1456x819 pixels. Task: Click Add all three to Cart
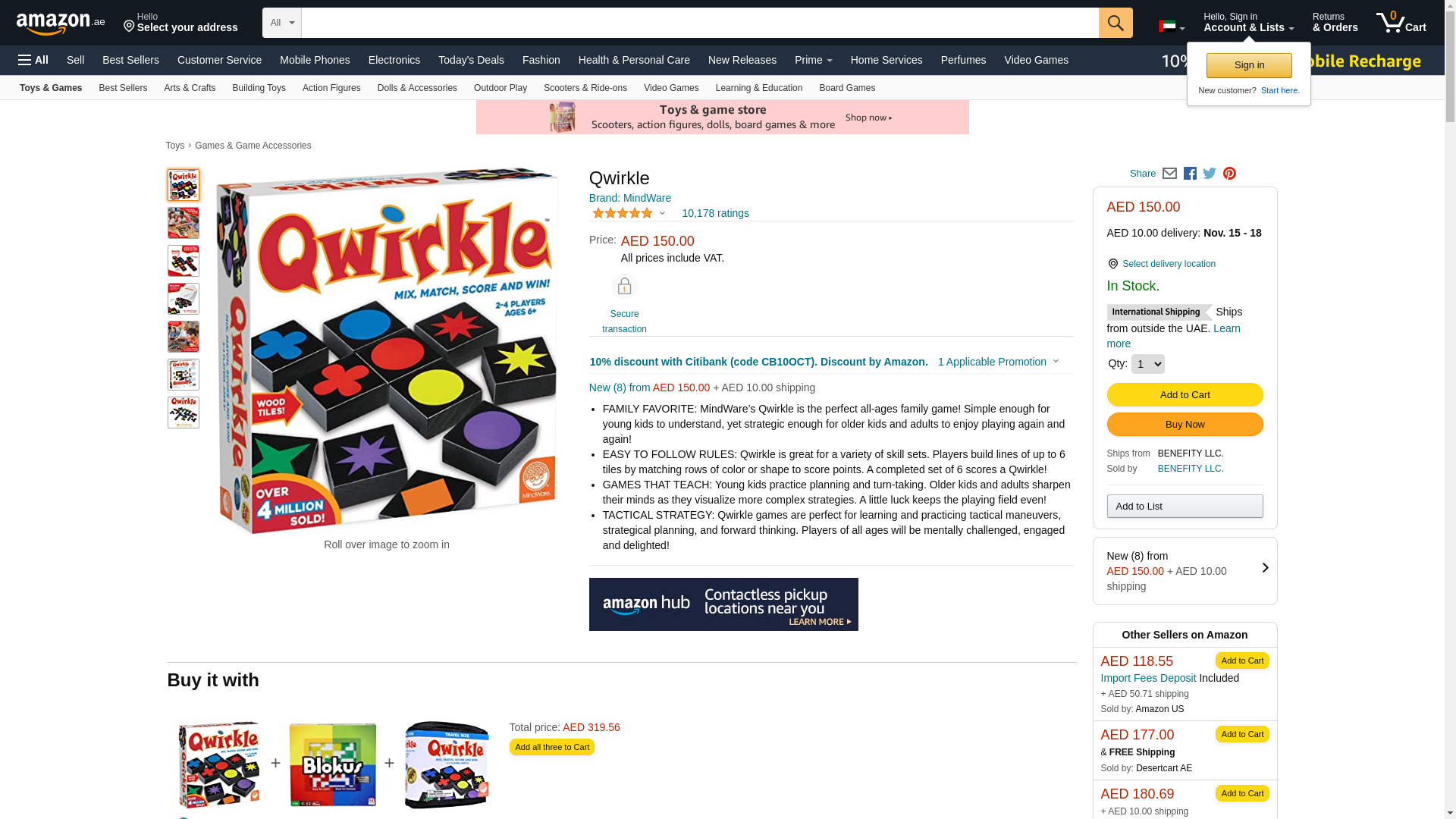[552, 747]
